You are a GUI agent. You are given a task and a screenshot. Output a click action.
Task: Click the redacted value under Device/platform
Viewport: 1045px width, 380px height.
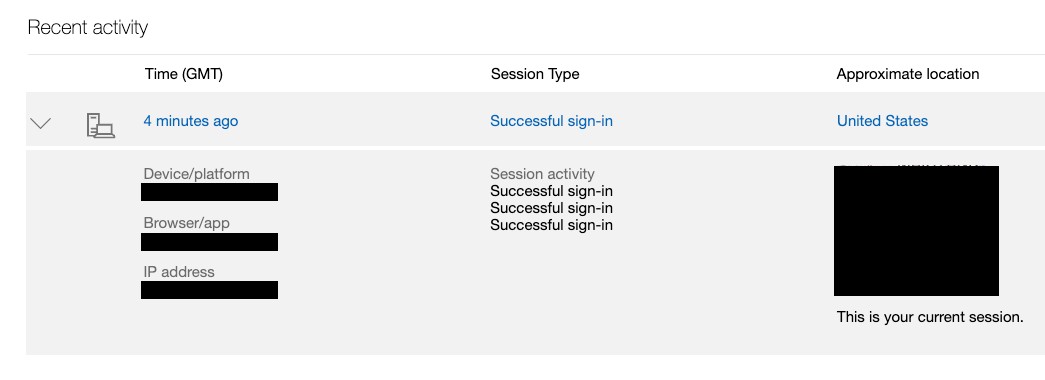(x=209, y=192)
